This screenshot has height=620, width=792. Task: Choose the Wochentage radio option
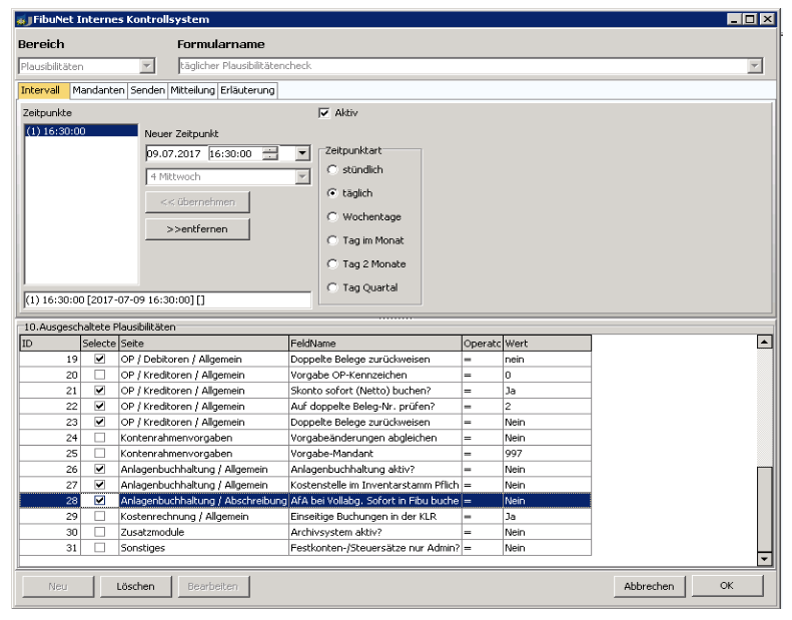click(x=332, y=217)
